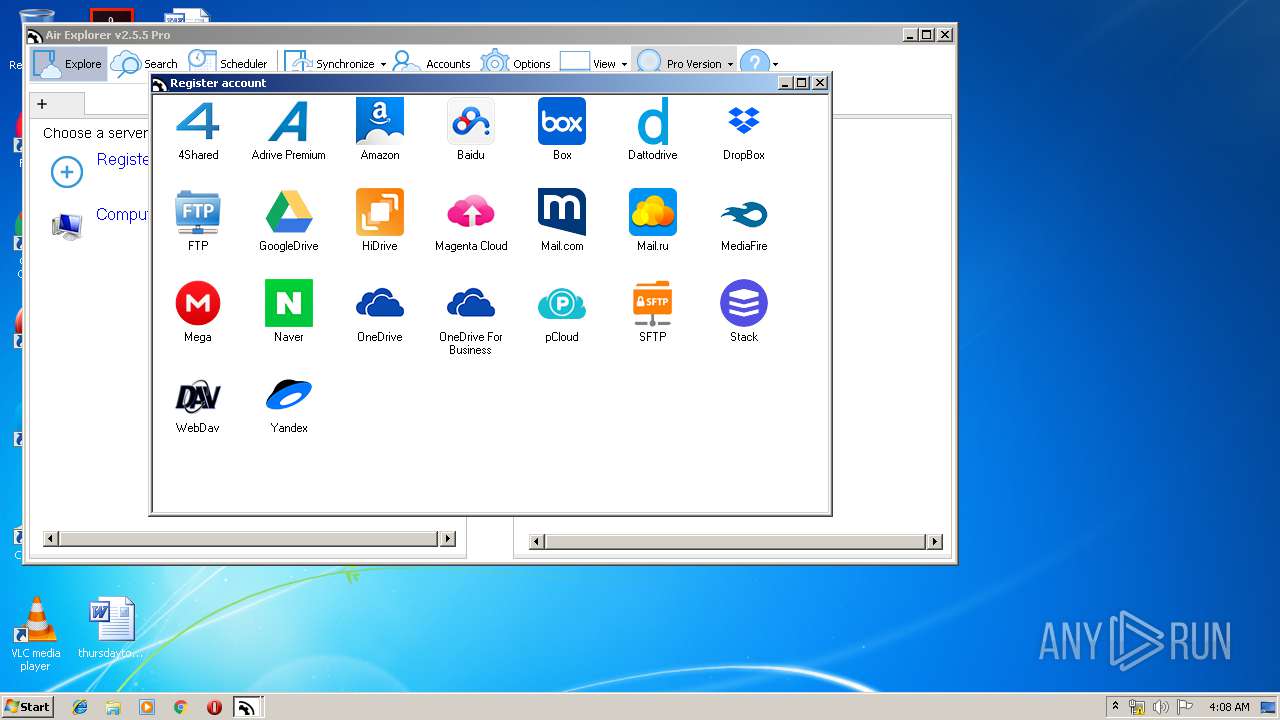Screen dimensions: 1280x720
Task: Click the Synchronize toolbar button
Action: [330, 63]
